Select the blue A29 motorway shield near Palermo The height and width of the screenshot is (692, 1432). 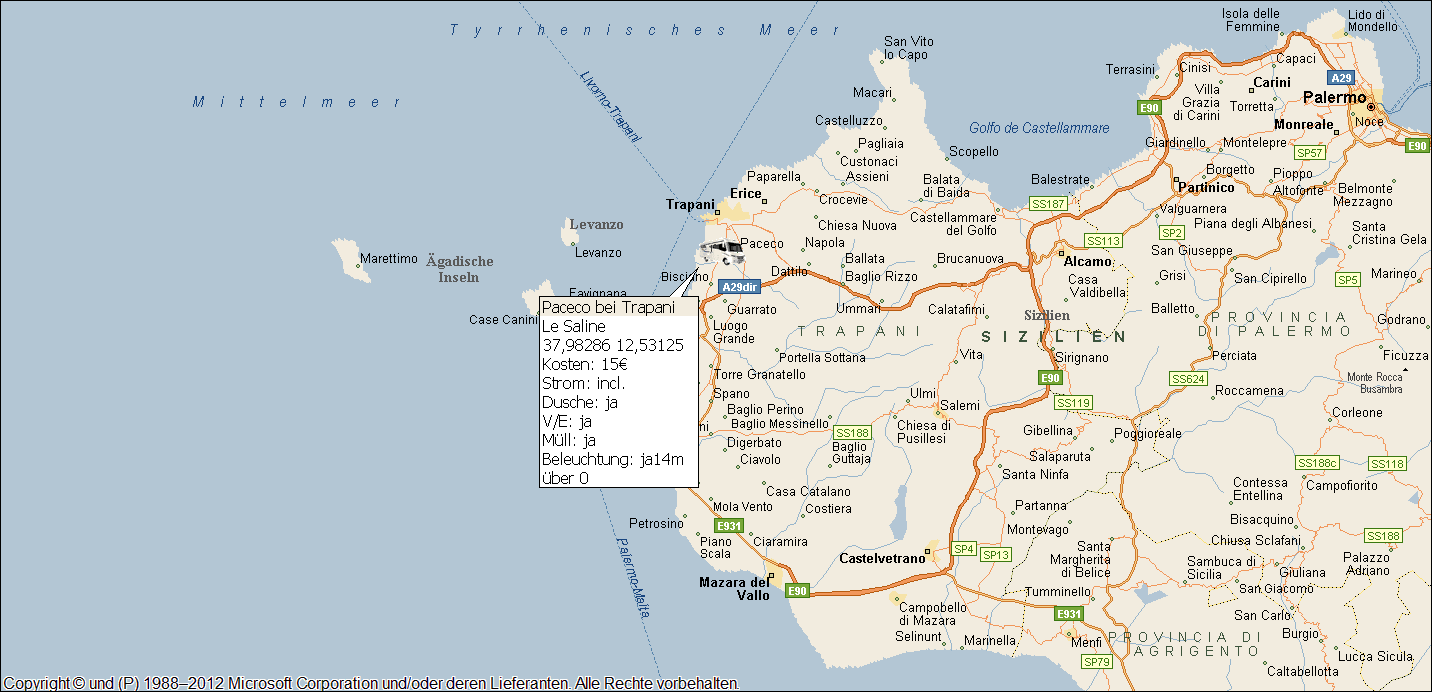[x=1340, y=77]
